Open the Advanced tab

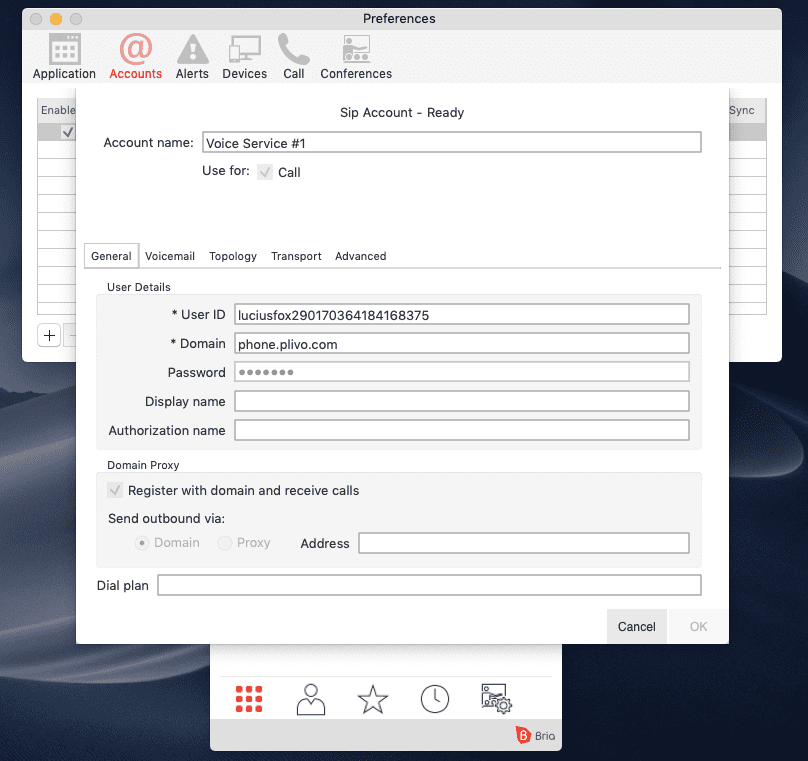click(360, 256)
